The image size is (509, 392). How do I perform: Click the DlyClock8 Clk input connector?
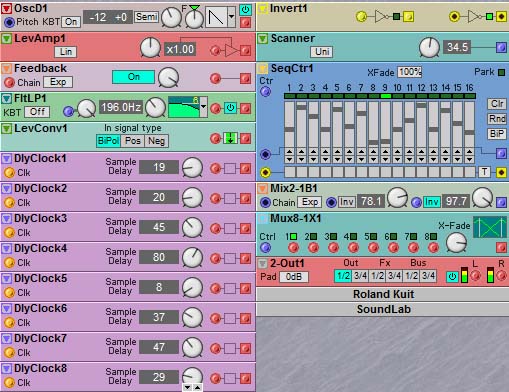(9, 383)
